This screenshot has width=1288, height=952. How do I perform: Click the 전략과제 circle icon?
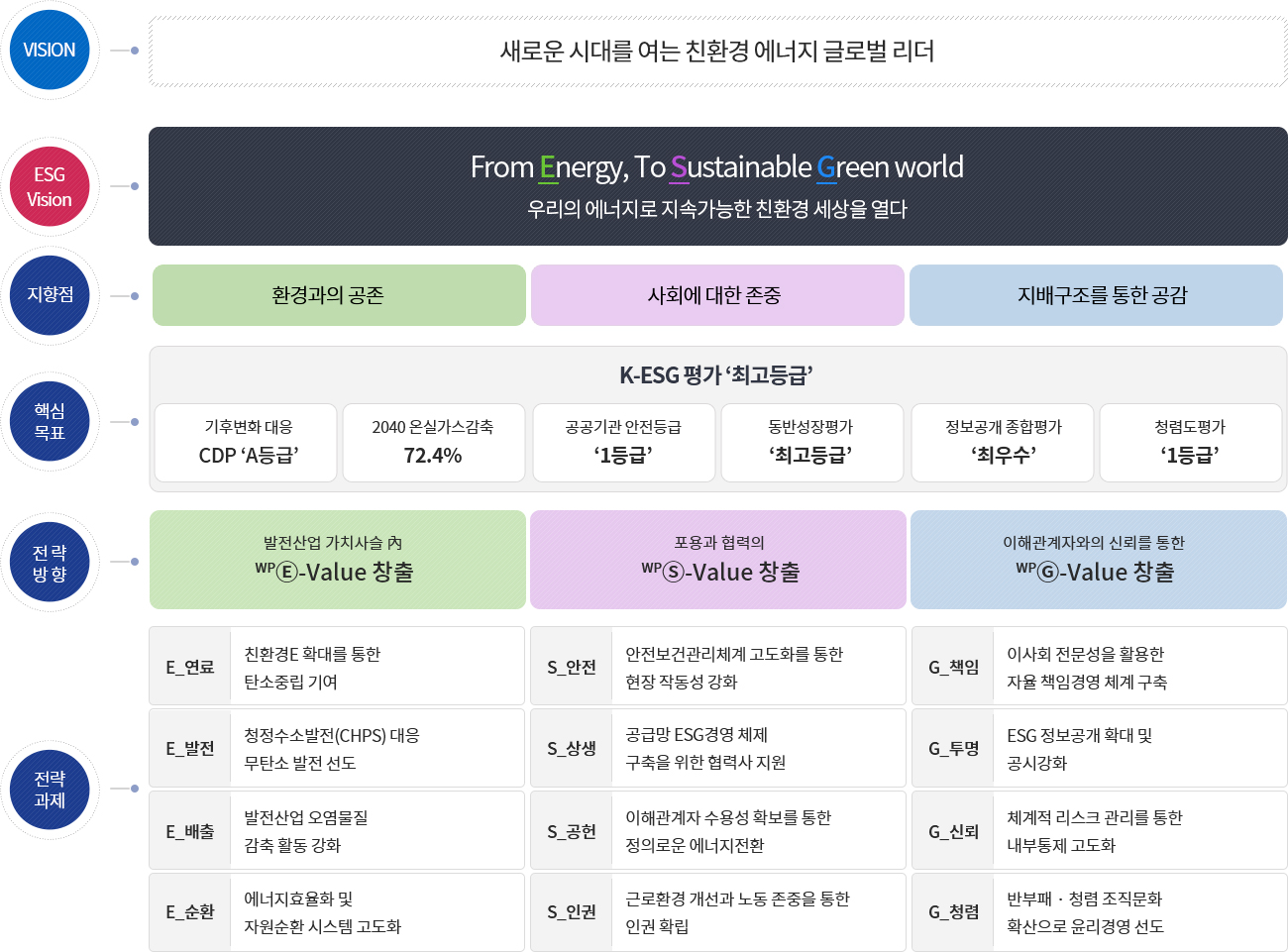tap(50, 790)
